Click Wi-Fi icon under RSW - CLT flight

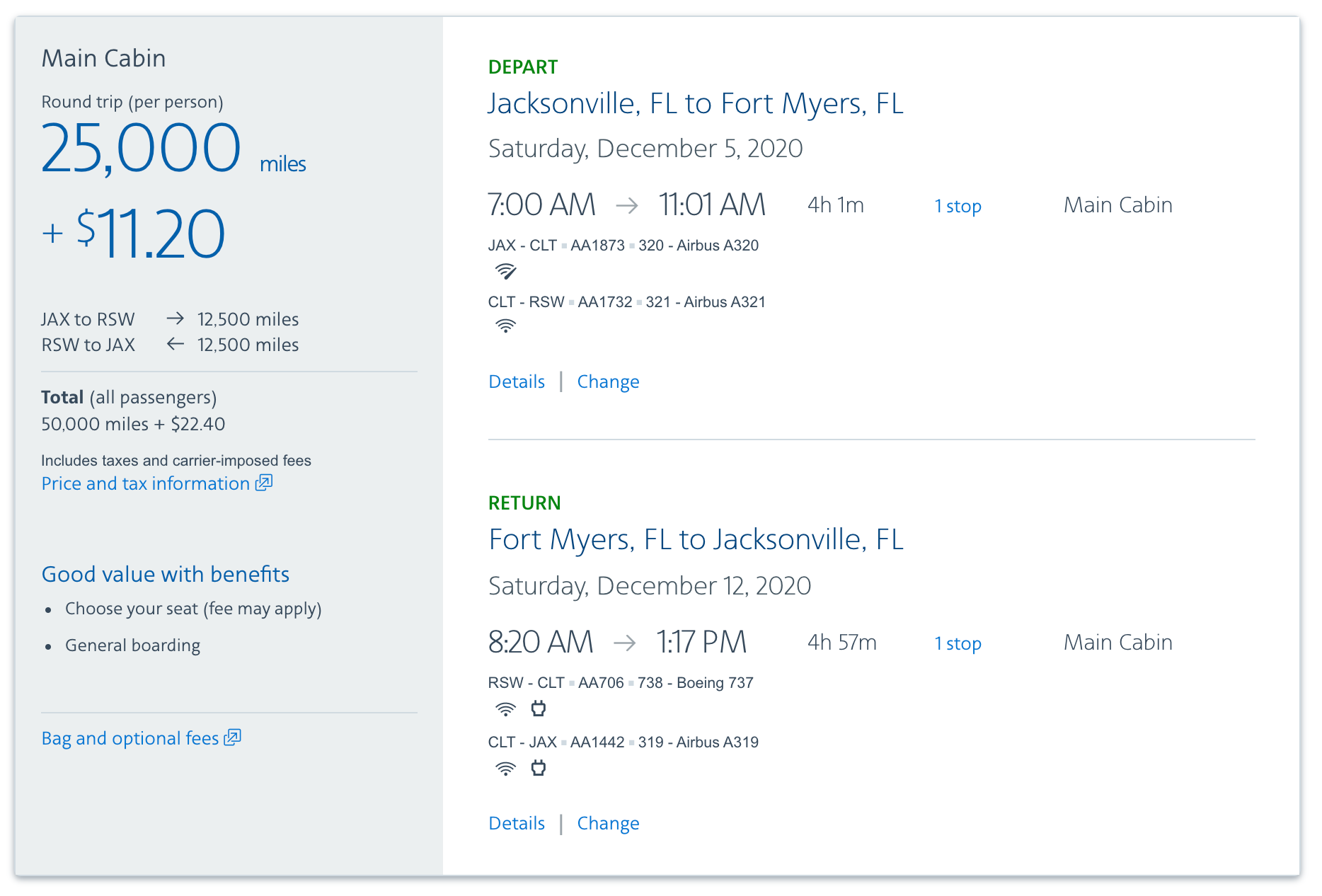pyautogui.click(x=505, y=709)
